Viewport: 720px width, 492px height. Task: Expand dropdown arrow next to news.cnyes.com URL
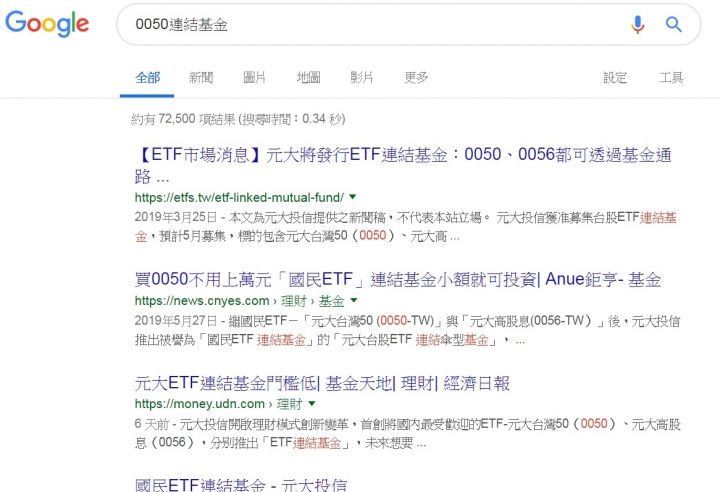[354, 300]
